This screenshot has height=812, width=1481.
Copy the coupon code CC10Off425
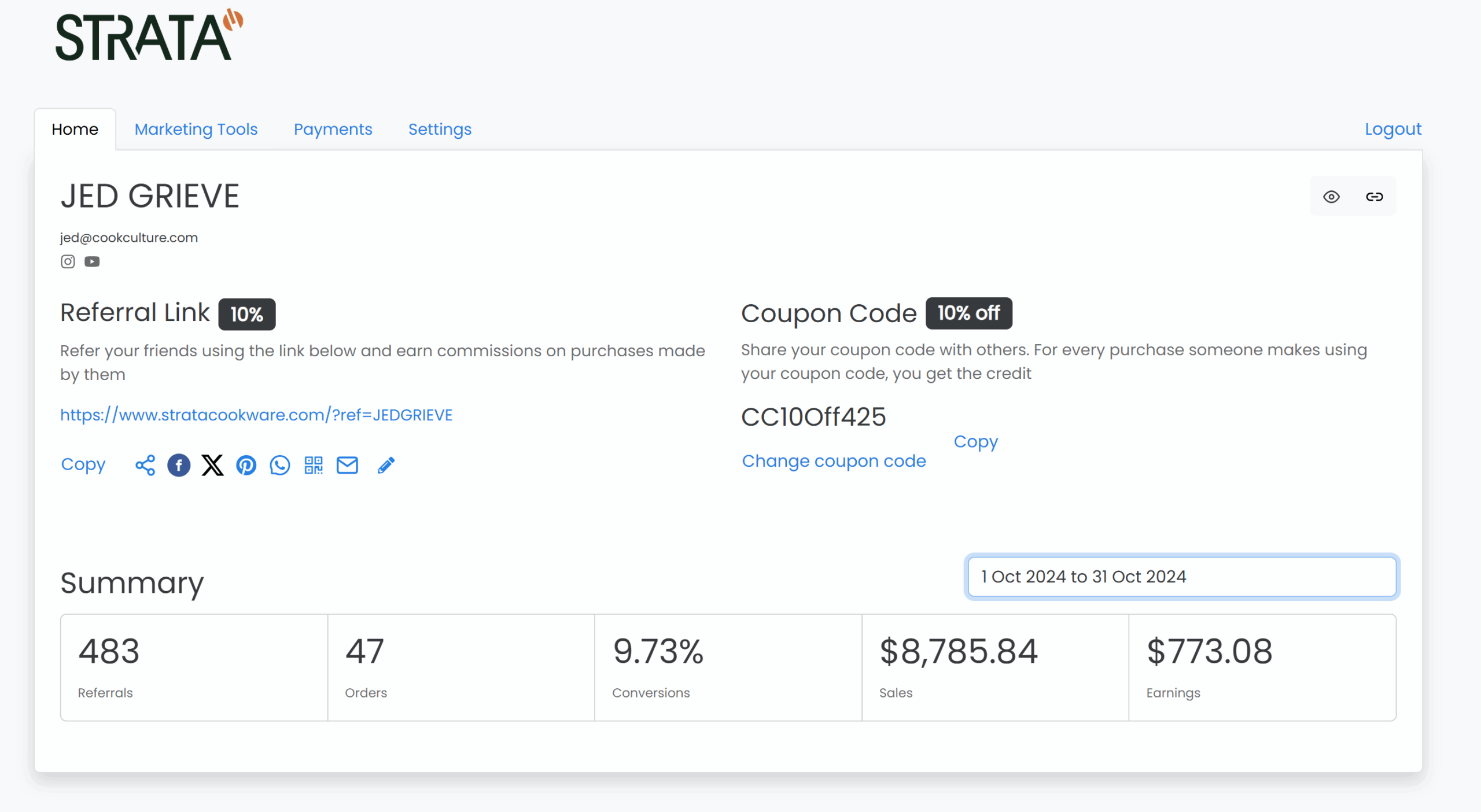point(976,441)
